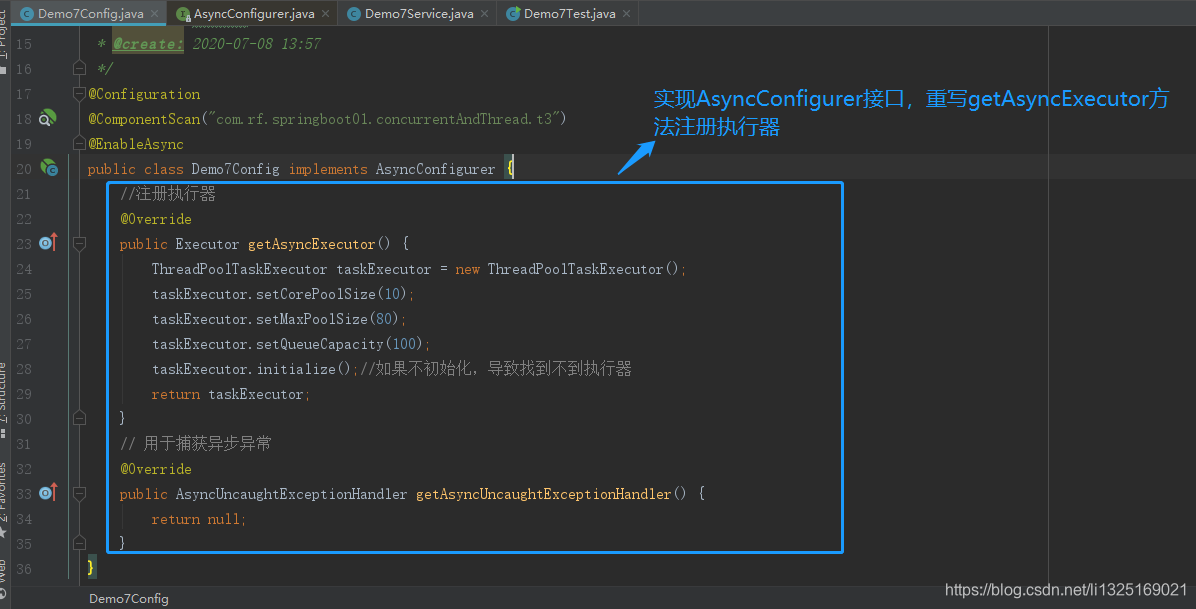Click the @EnableAsync annotation
This screenshot has width=1196, height=609.
(x=136, y=144)
